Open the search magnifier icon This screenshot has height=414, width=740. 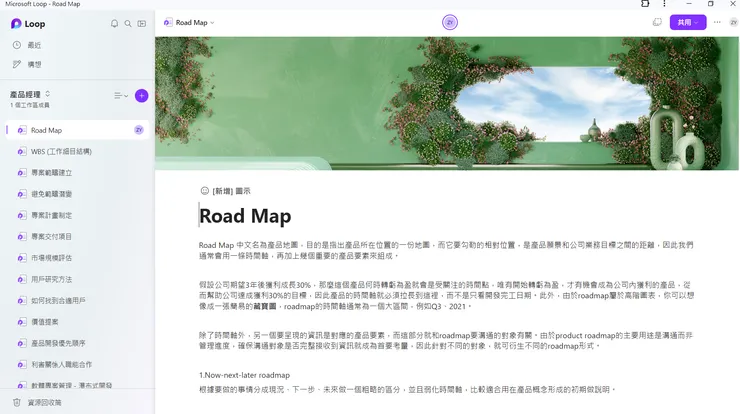[x=128, y=24]
